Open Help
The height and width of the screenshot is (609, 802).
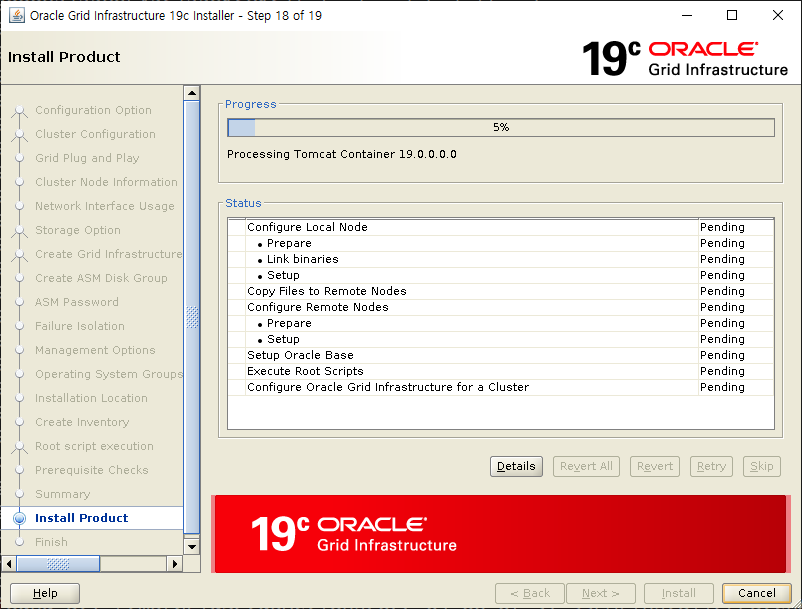coord(45,593)
